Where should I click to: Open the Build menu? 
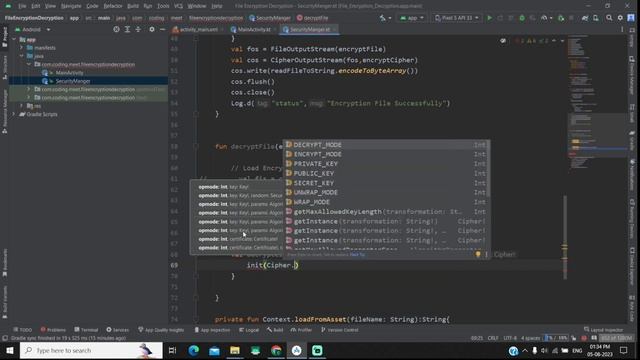[133, 6]
